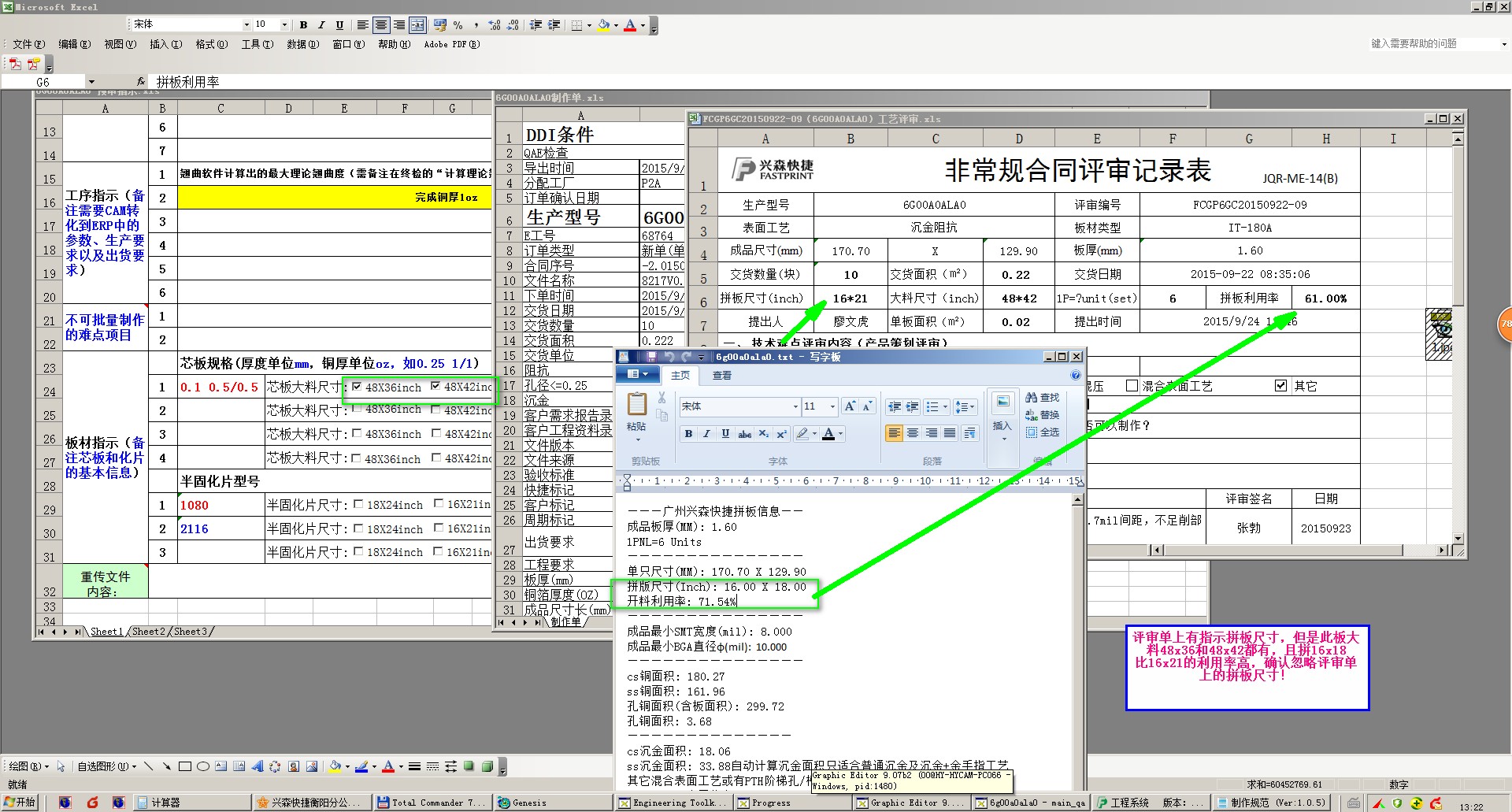Click the 3-D style drawing icon

pos(487,766)
